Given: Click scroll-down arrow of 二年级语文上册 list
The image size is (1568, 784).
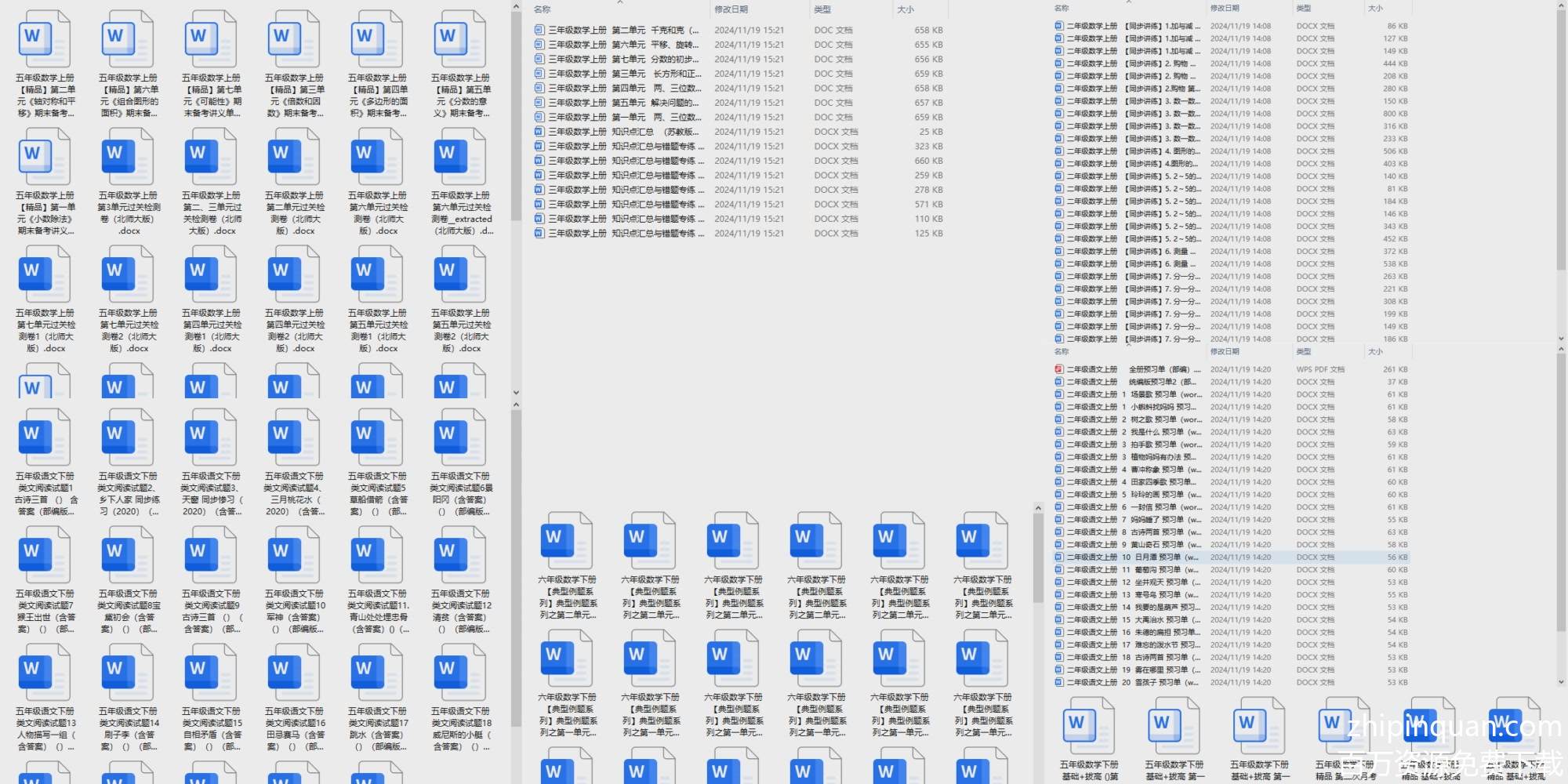Looking at the screenshot, I should coord(1560,682).
